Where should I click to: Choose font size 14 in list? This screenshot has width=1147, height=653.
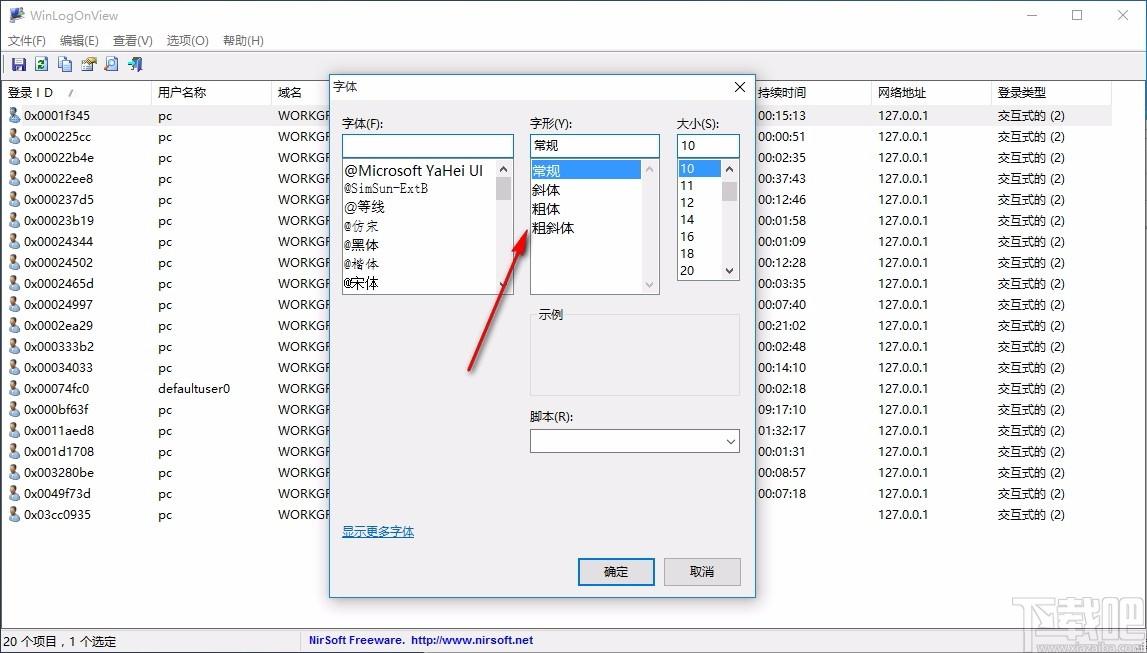pos(688,219)
